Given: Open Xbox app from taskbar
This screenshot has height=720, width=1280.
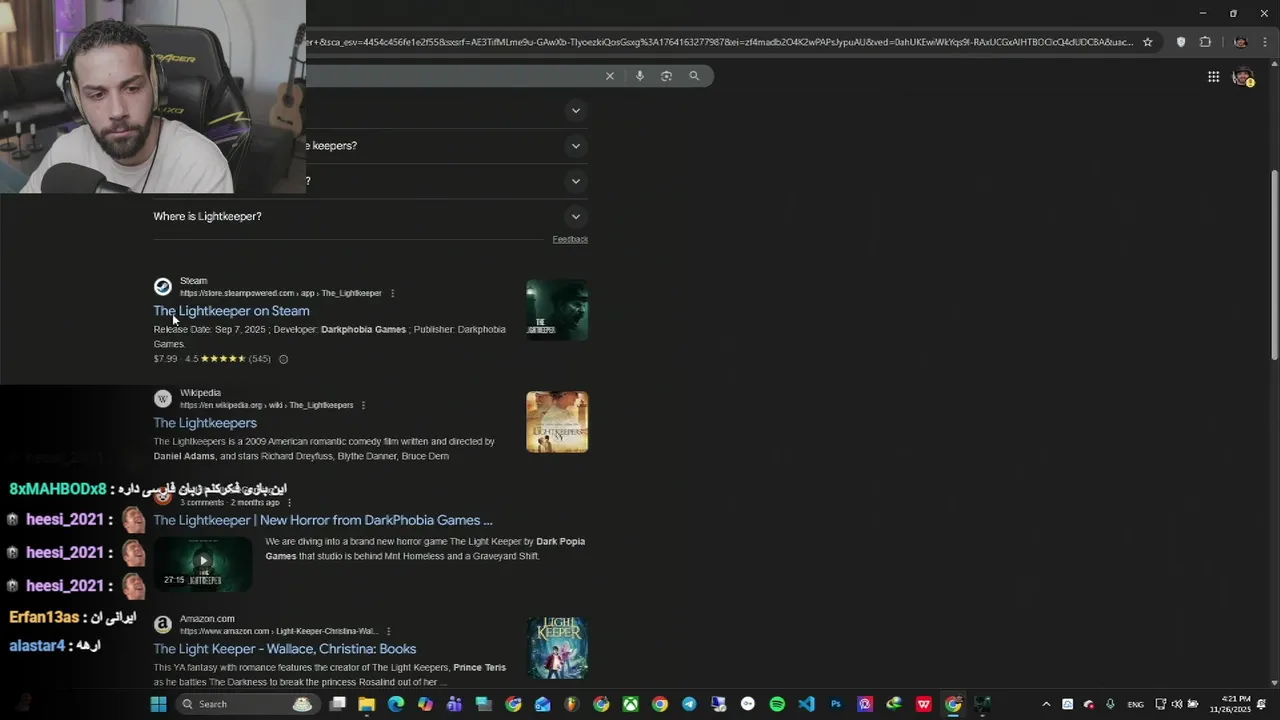Looking at the screenshot, I should pos(631,704).
